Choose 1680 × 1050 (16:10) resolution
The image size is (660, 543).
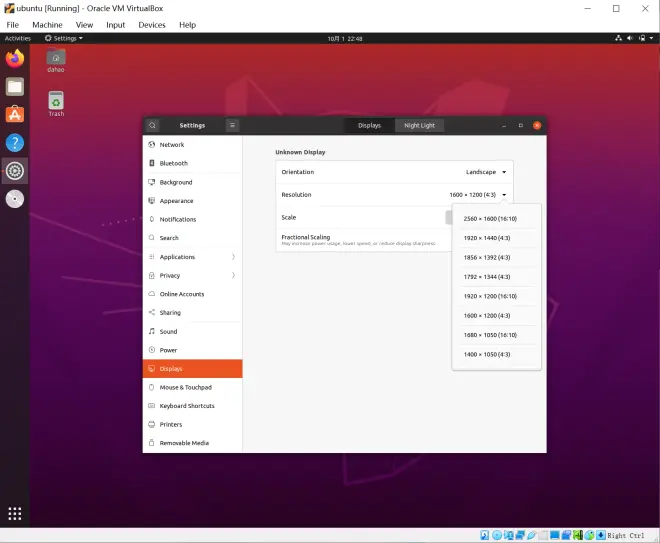497,335
